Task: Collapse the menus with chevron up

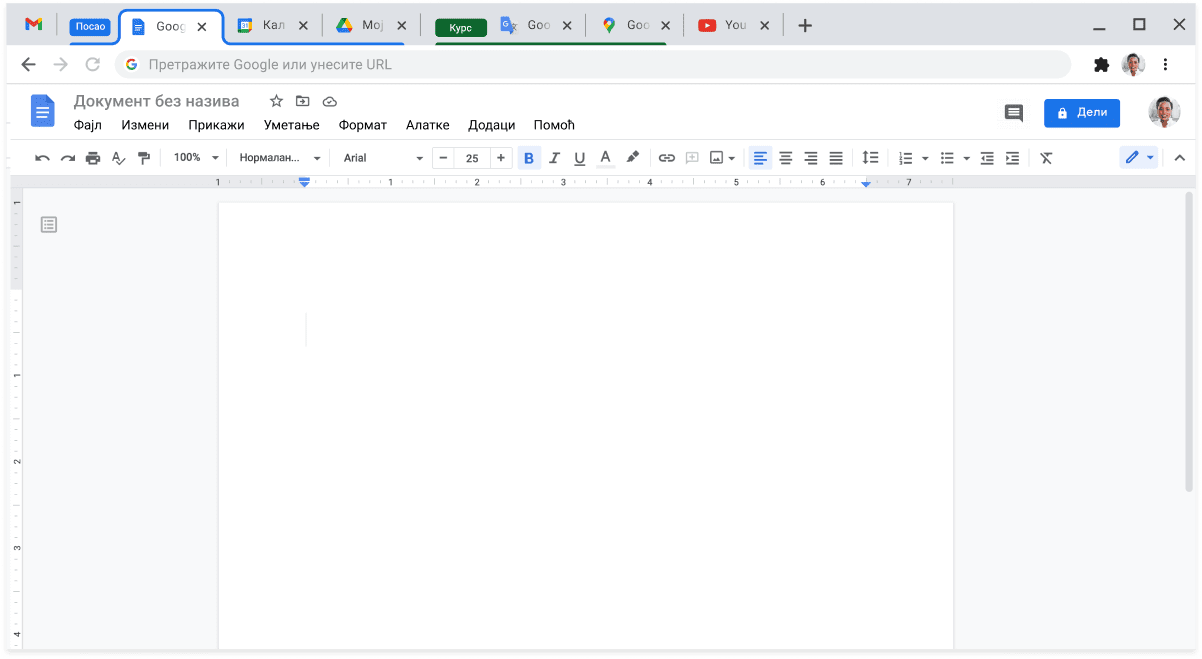Action: pyautogui.click(x=1179, y=158)
